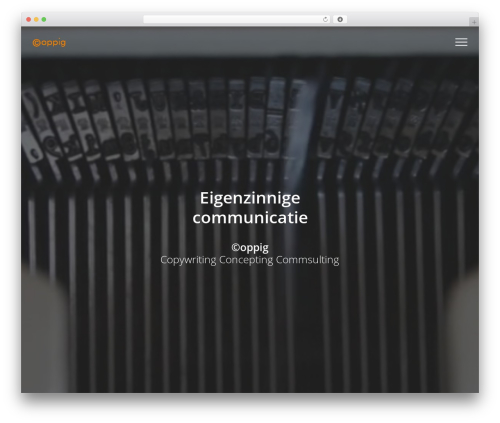
Task: Open a new tab with the plus button
Action: [x=474, y=22]
